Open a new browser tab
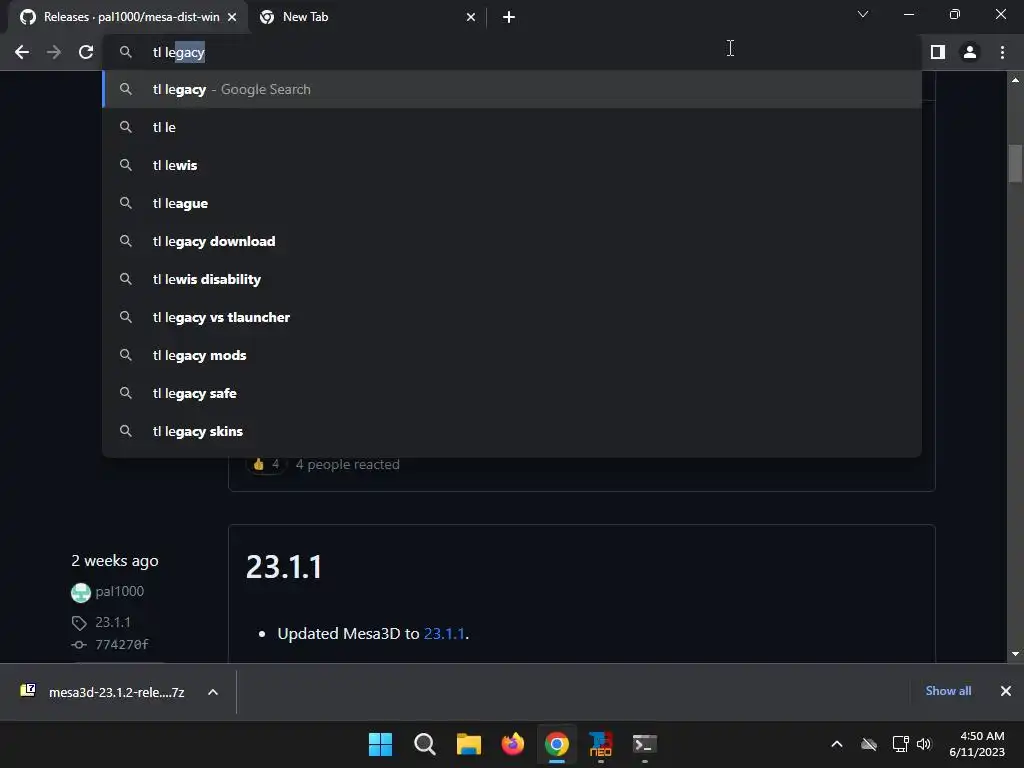Image resolution: width=1024 pixels, height=768 pixels. 509,17
